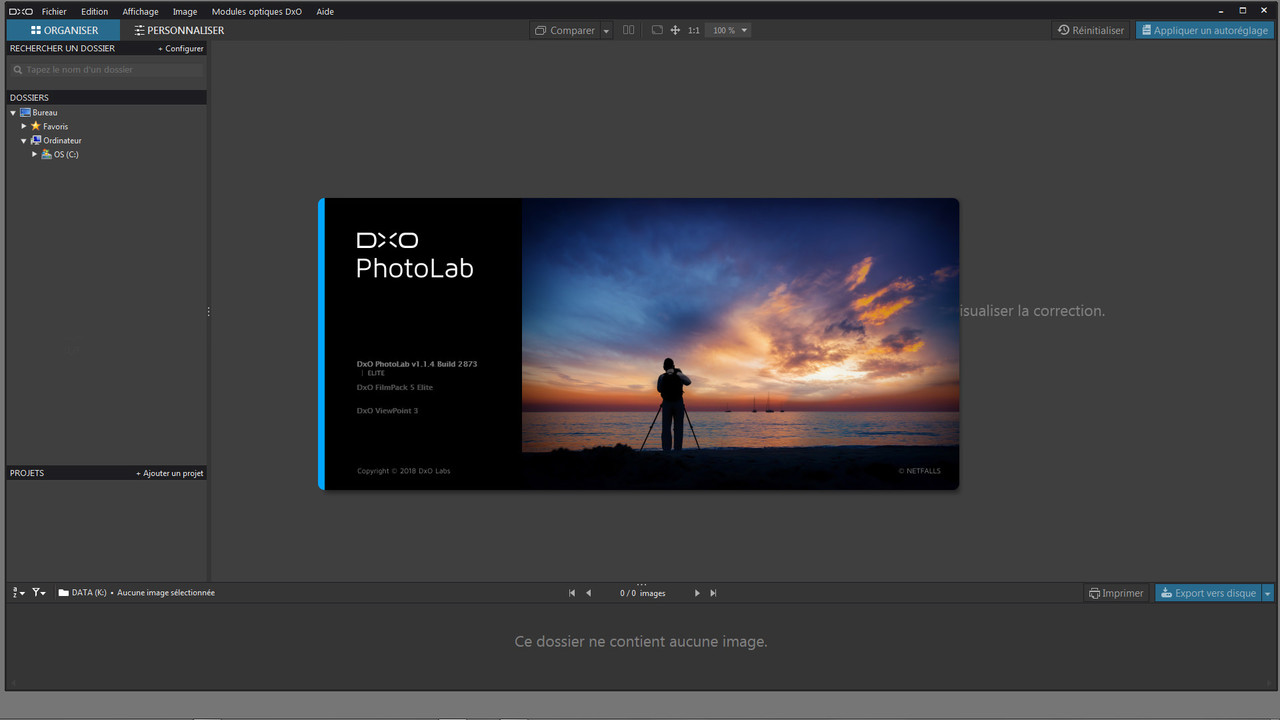Click the OS (C:) drive icon
This screenshot has height=720, width=1280.
click(x=47, y=155)
